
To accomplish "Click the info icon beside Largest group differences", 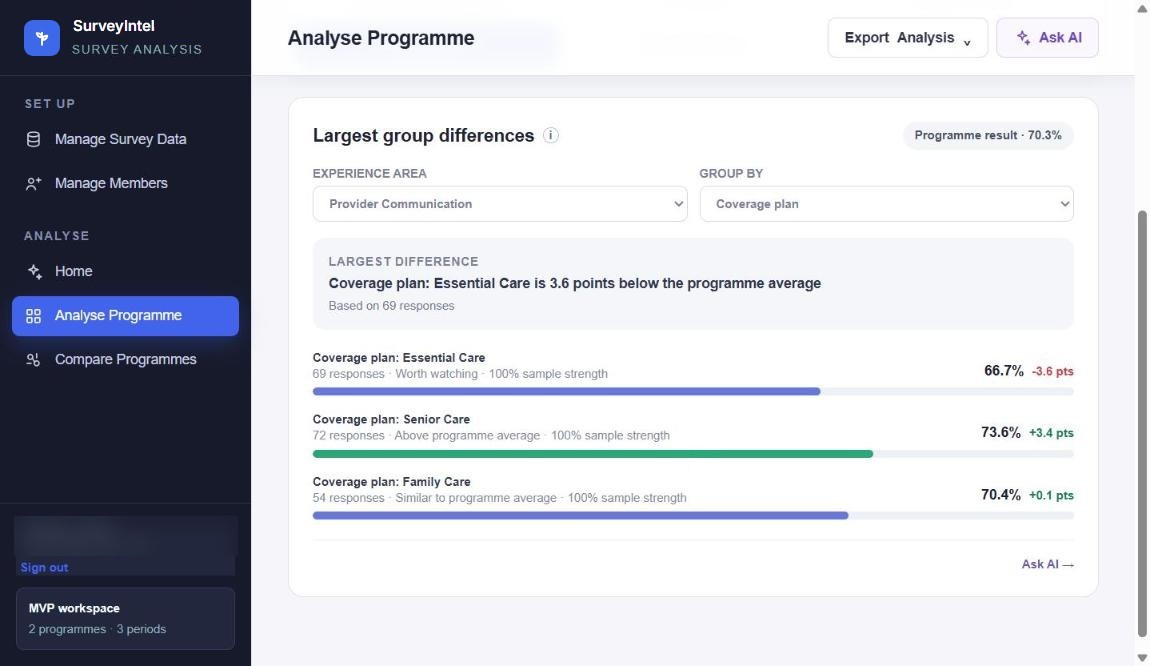I will pos(551,136).
